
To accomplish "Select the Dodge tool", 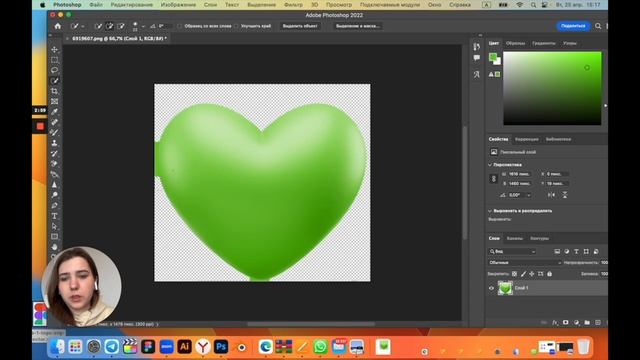I will pyautogui.click(x=54, y=195).
